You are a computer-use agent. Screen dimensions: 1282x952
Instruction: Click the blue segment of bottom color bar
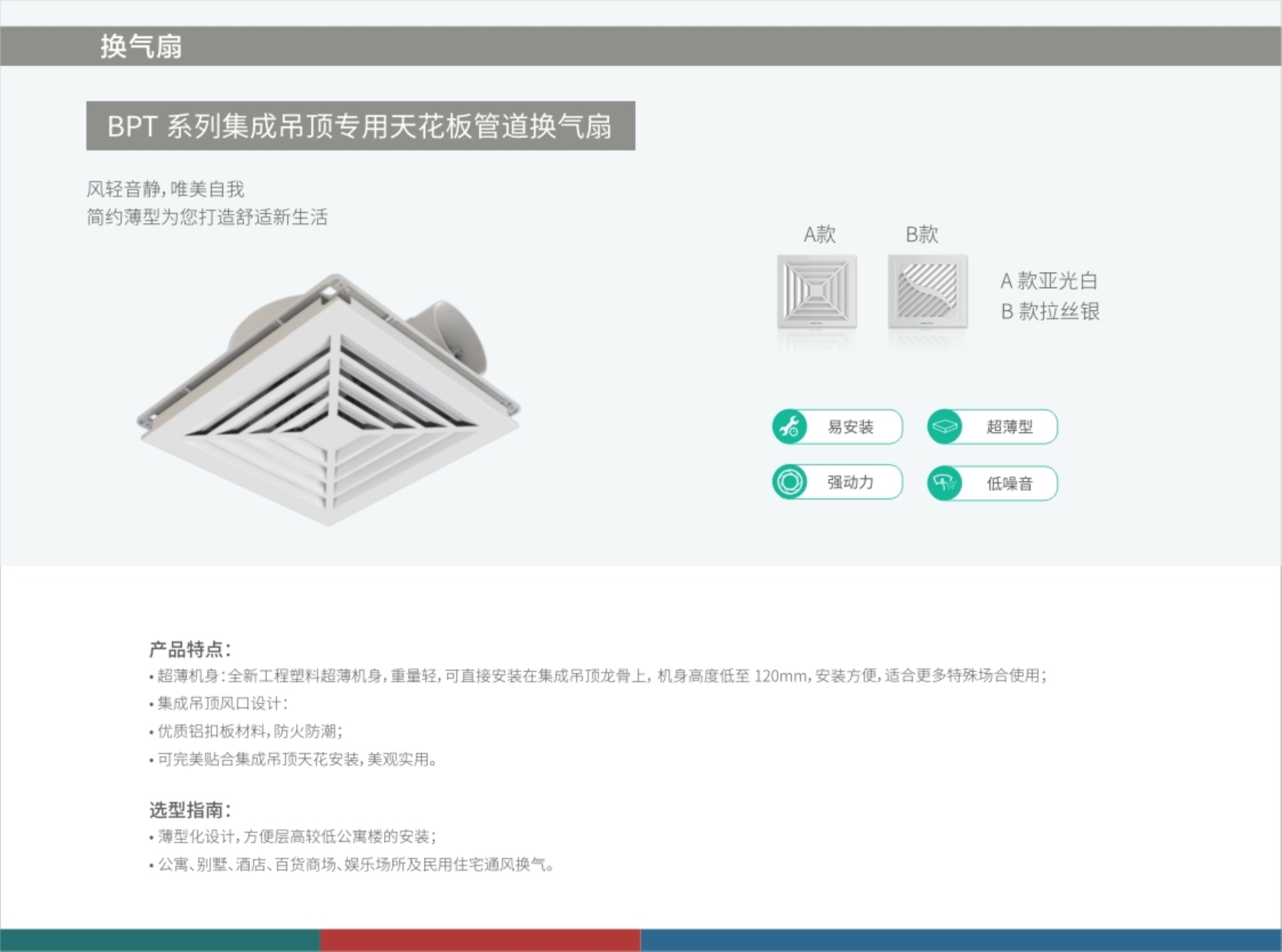[961, 940]
